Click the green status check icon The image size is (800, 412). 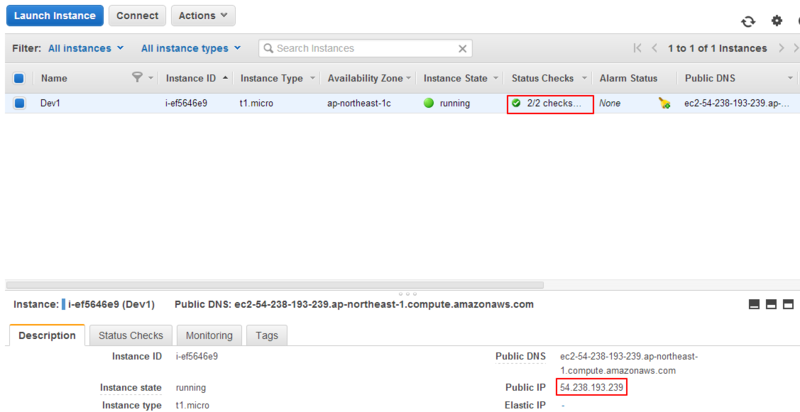click(x=516, y=104)
